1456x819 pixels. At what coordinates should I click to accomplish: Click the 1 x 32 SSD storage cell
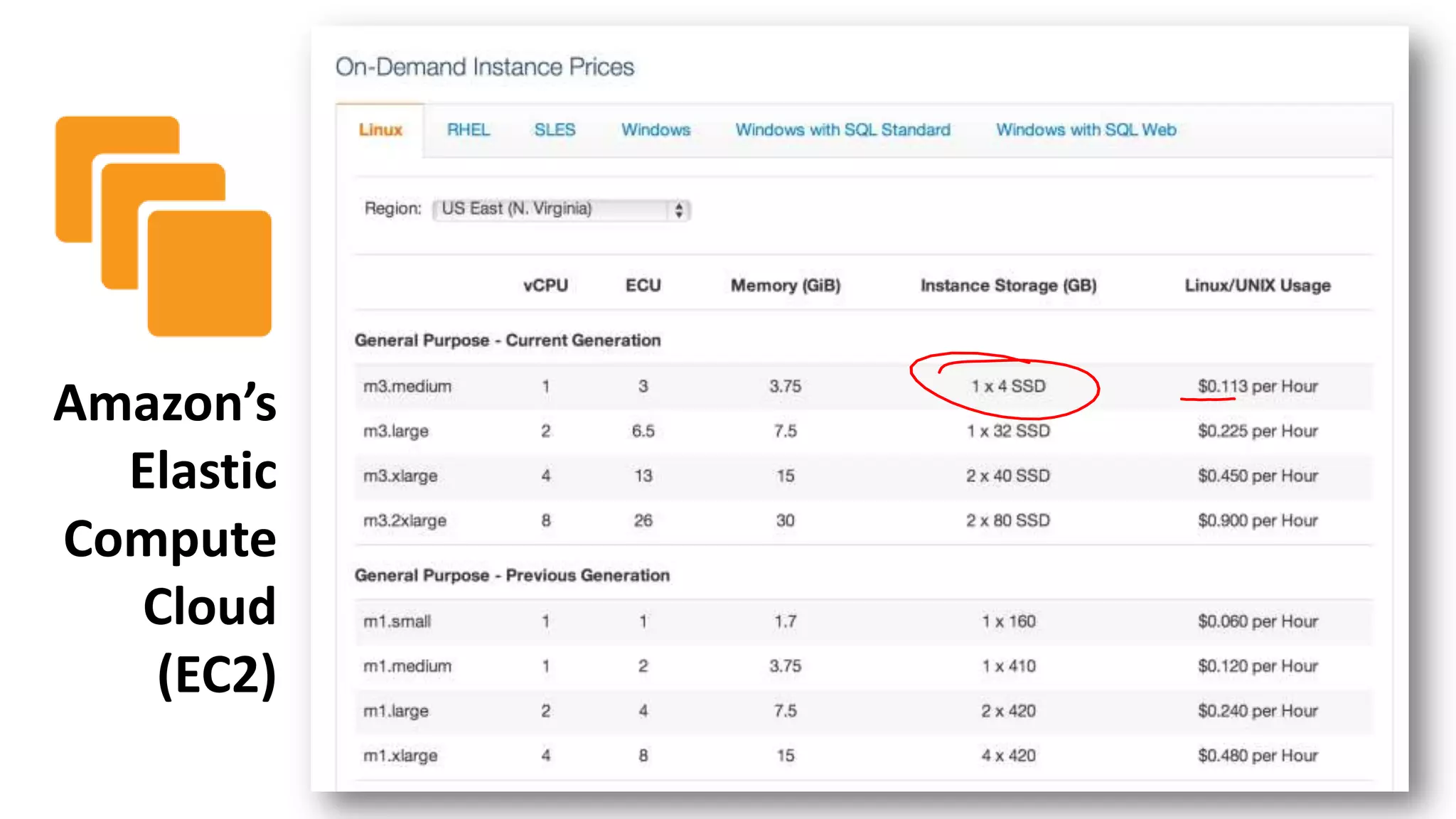tap(1008, 432)
